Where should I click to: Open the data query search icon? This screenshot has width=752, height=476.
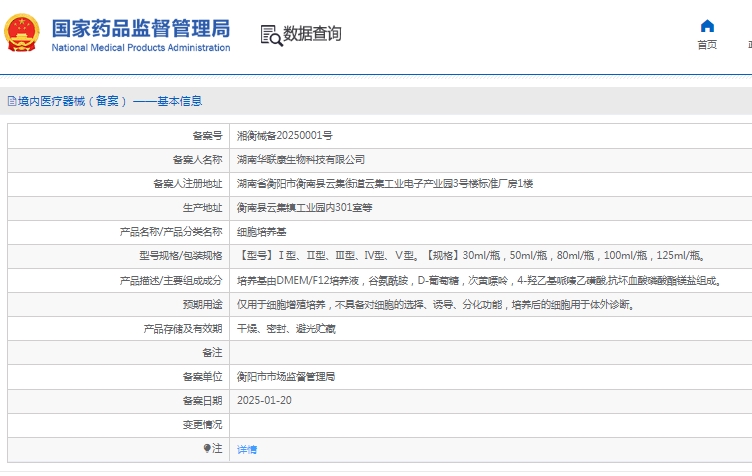(271, 35)
